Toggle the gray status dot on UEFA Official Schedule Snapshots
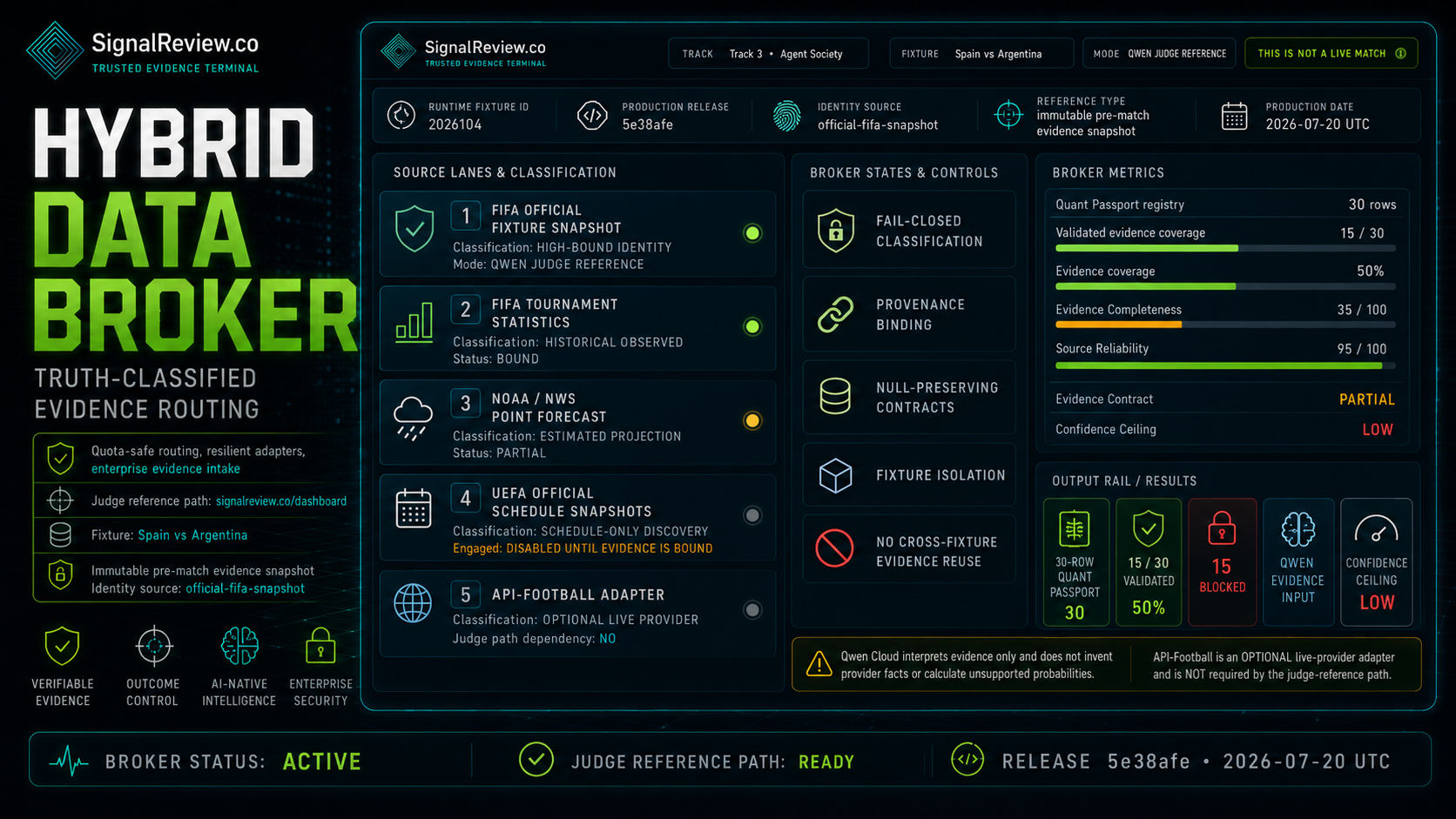 coord(752,515)
